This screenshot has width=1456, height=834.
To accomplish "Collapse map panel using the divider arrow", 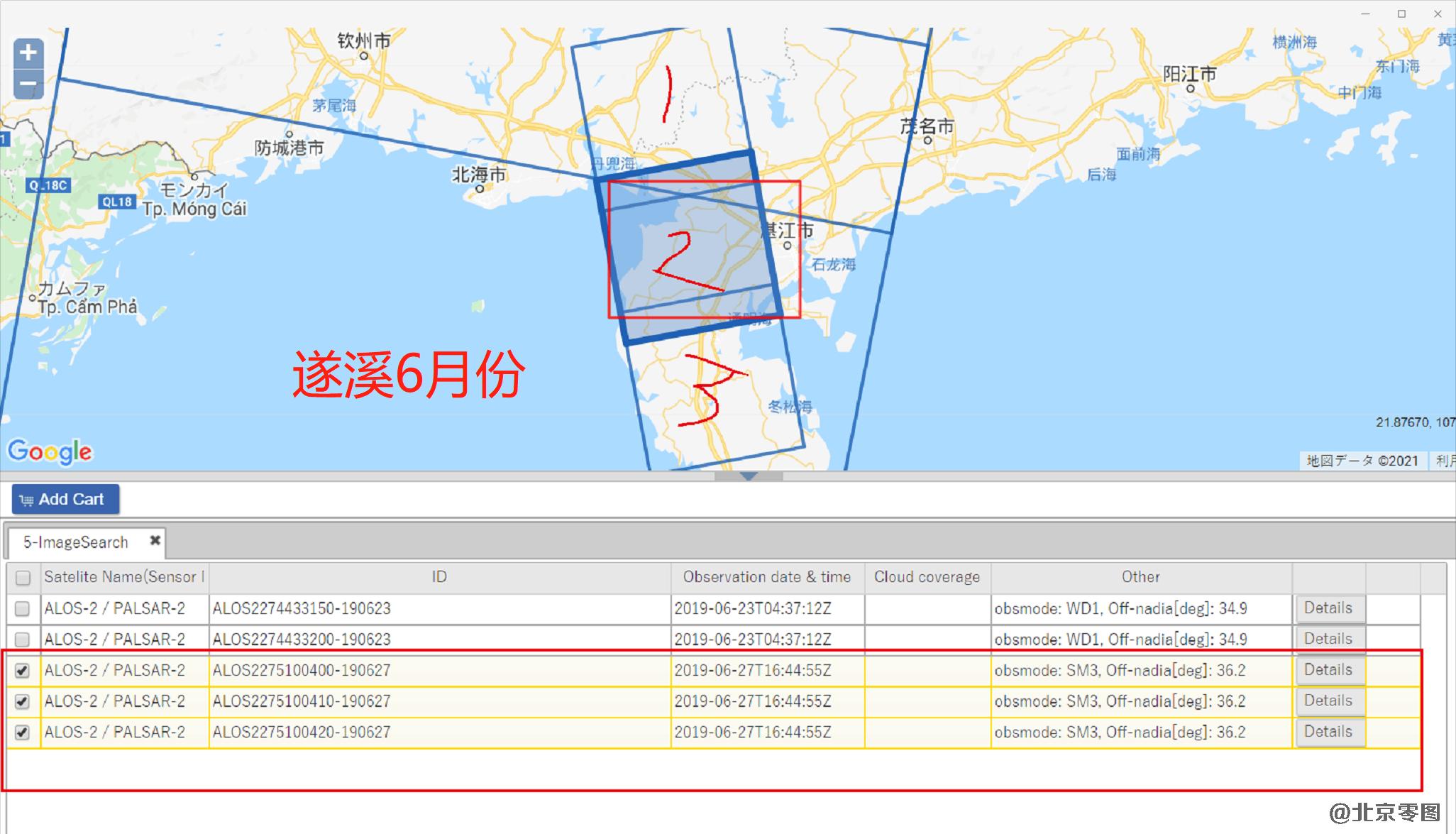I will (749, 476).
